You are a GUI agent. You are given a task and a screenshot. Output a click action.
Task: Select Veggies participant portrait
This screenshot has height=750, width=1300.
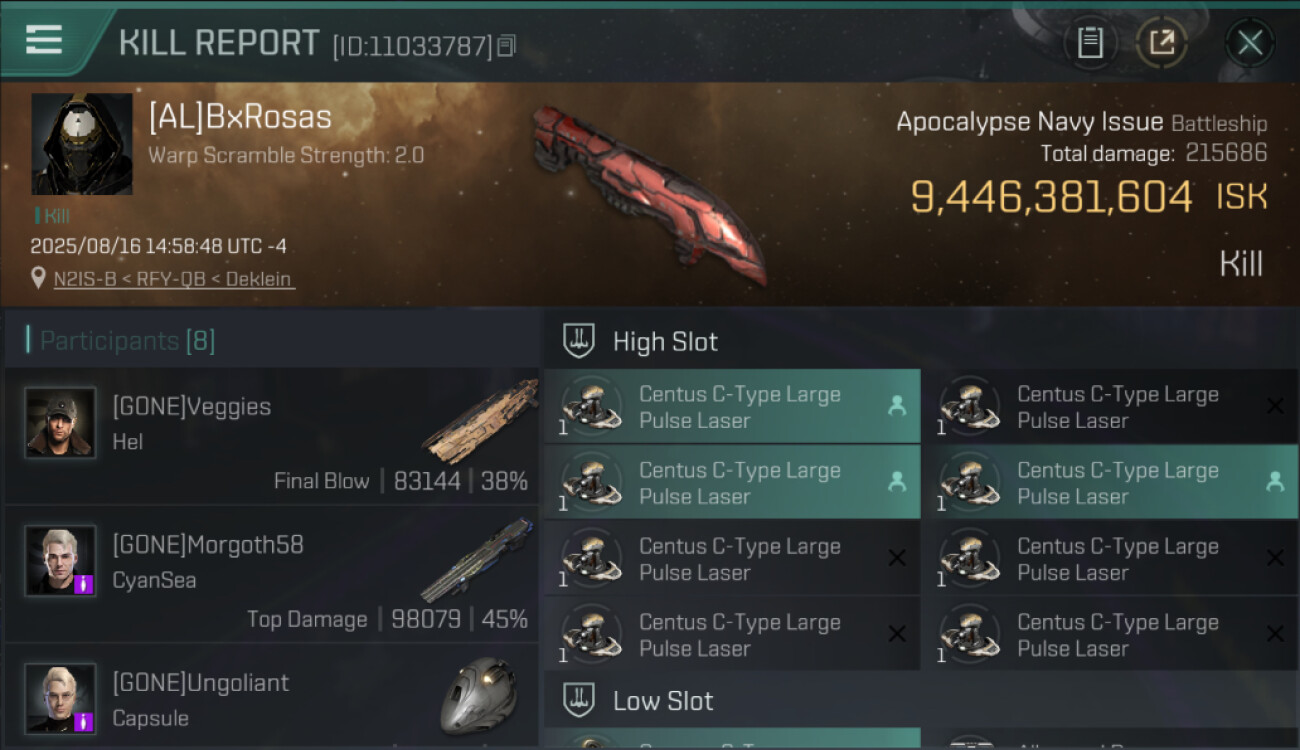[60, 423]
